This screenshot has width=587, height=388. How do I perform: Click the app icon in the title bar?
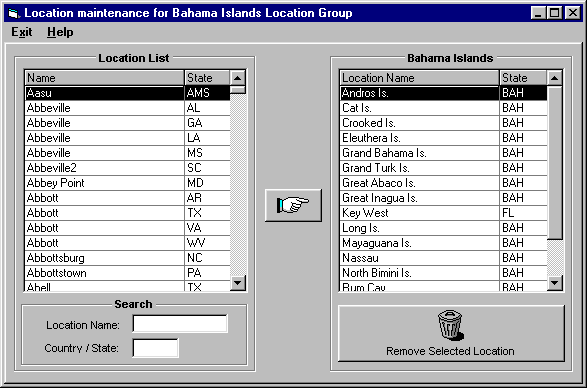pyautogui.click(x=14, y=13)
